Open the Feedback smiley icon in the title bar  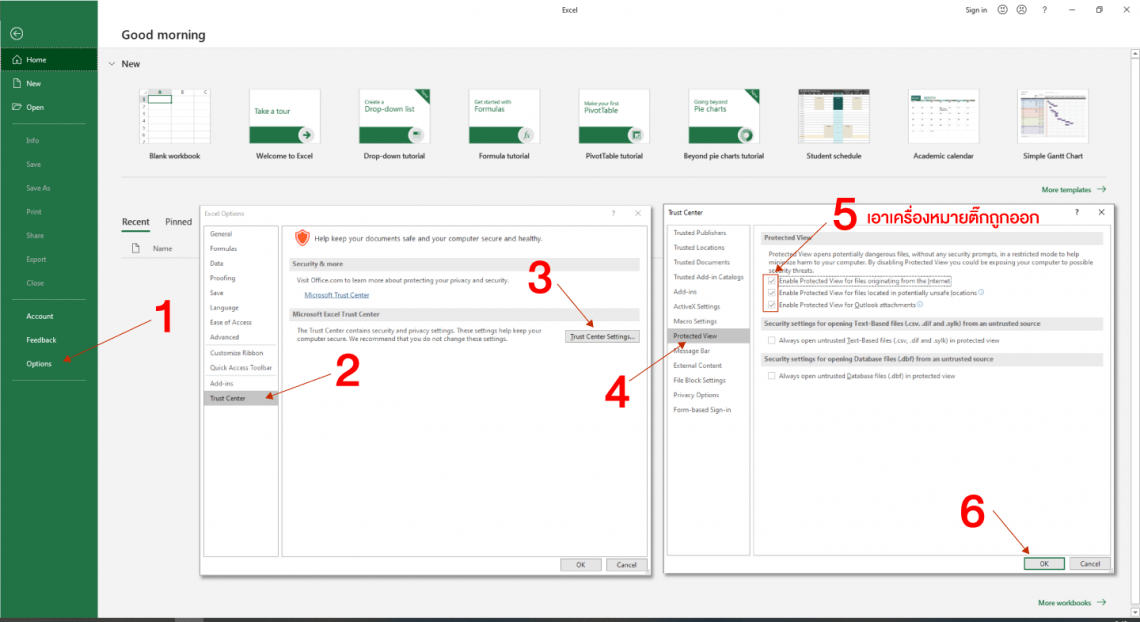1000,9
